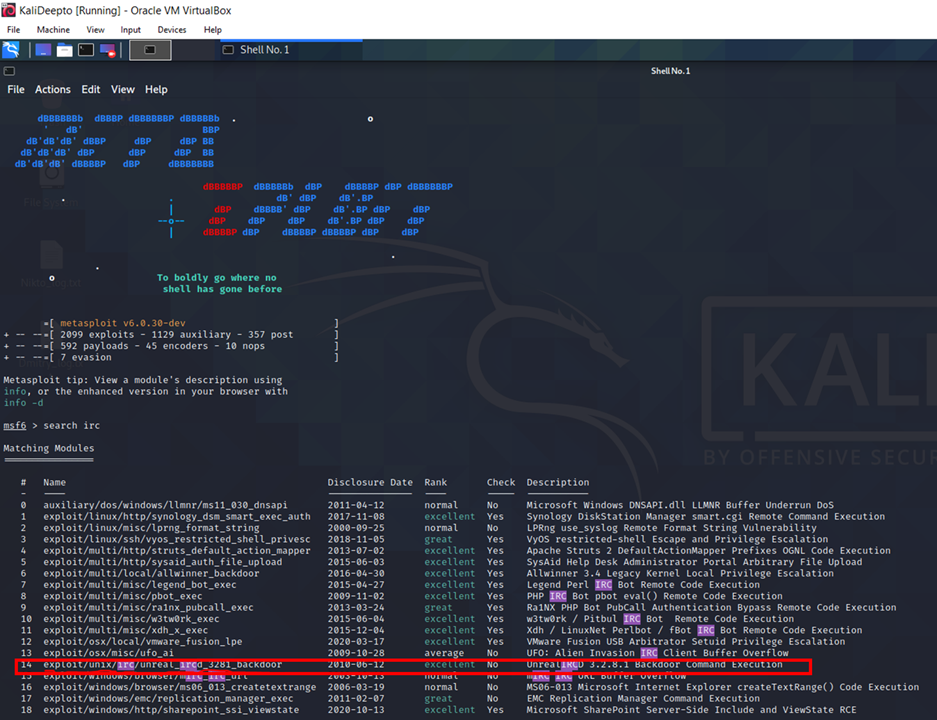The height and width of the screenshot is (720, 937).
Task: Click the 'Name' column header
Action: (54, 482)
